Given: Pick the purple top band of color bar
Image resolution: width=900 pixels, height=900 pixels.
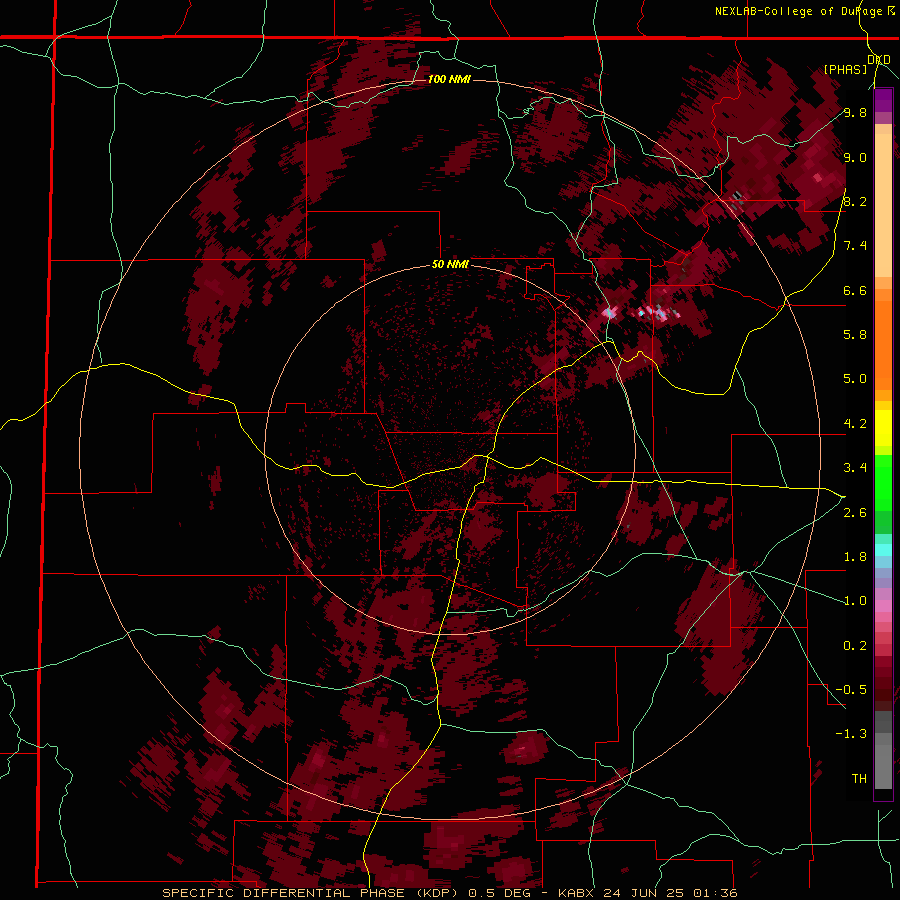Looking at the screenshot, I should click(x=883, y=99).
